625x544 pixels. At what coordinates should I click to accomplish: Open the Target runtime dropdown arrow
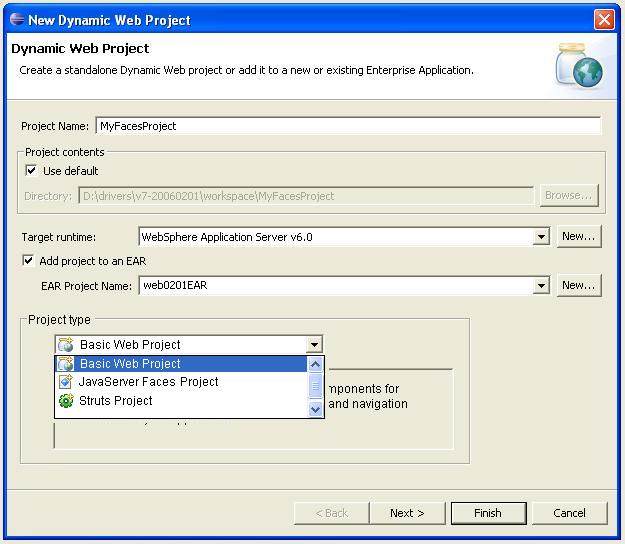click(541, 237)
